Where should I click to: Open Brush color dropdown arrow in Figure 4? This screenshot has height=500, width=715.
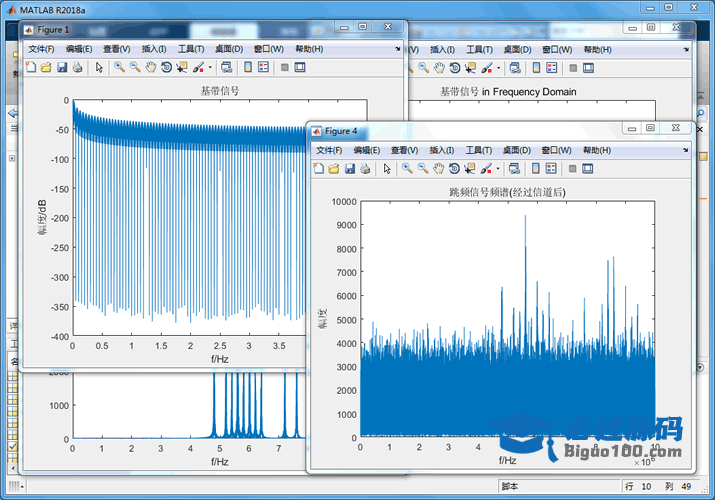click(x=498, y=169)
